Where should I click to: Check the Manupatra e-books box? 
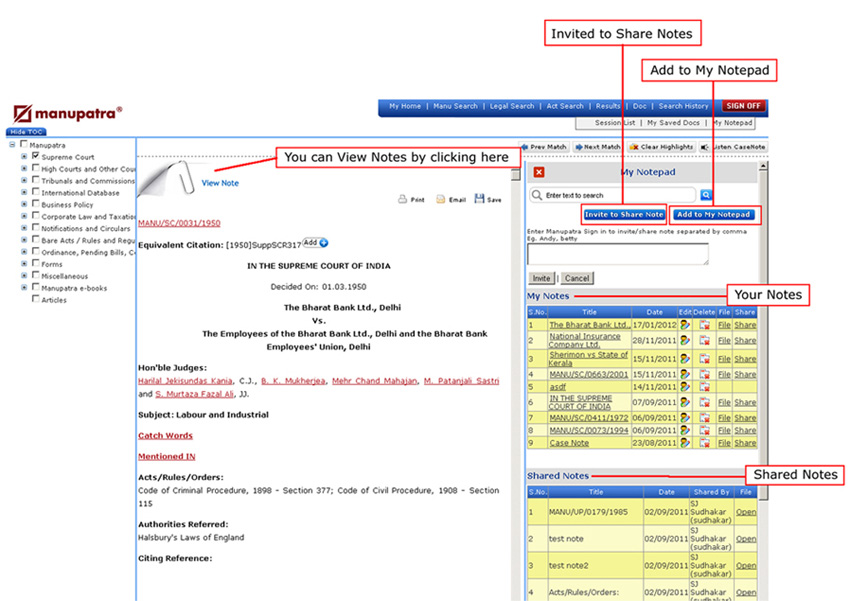[36, 287]
